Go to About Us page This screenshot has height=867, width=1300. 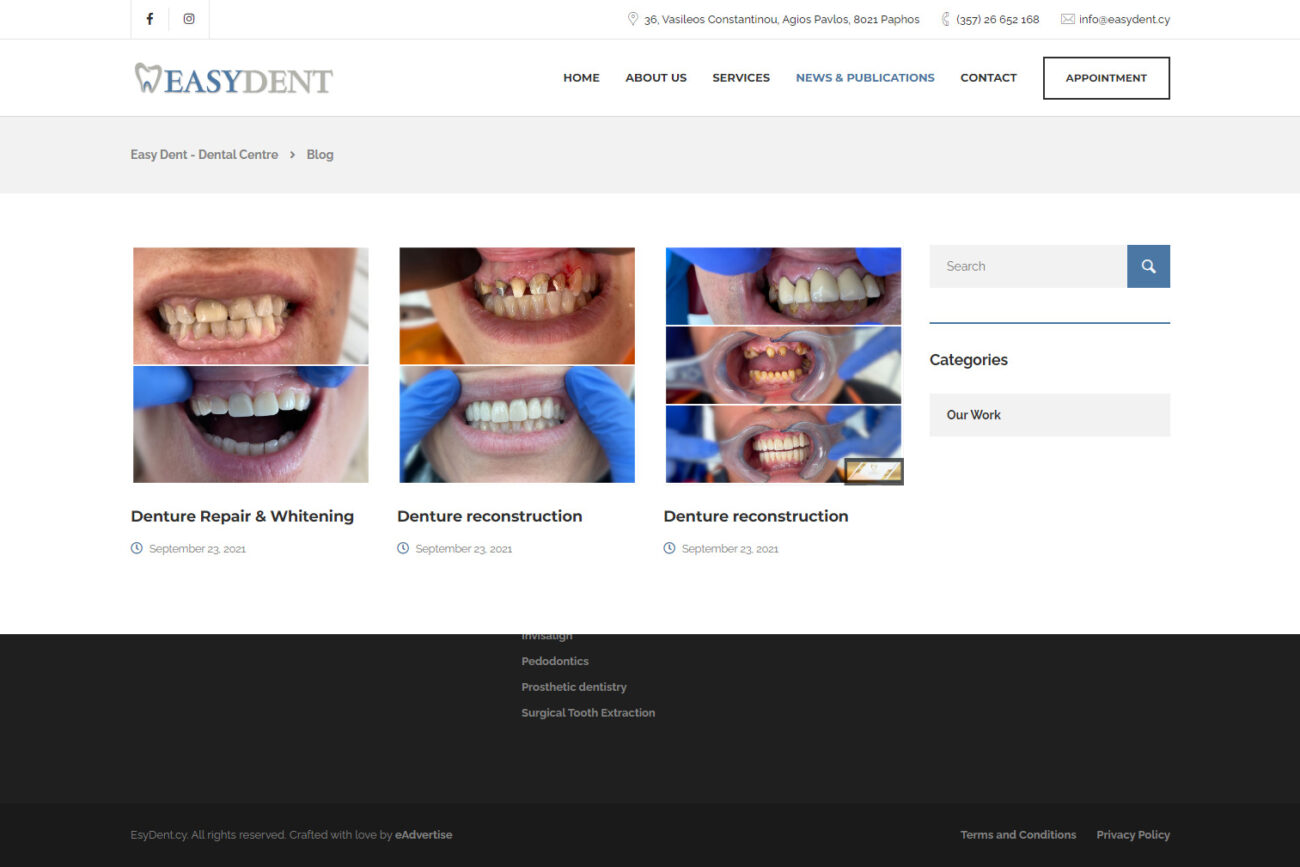[656, 78]
